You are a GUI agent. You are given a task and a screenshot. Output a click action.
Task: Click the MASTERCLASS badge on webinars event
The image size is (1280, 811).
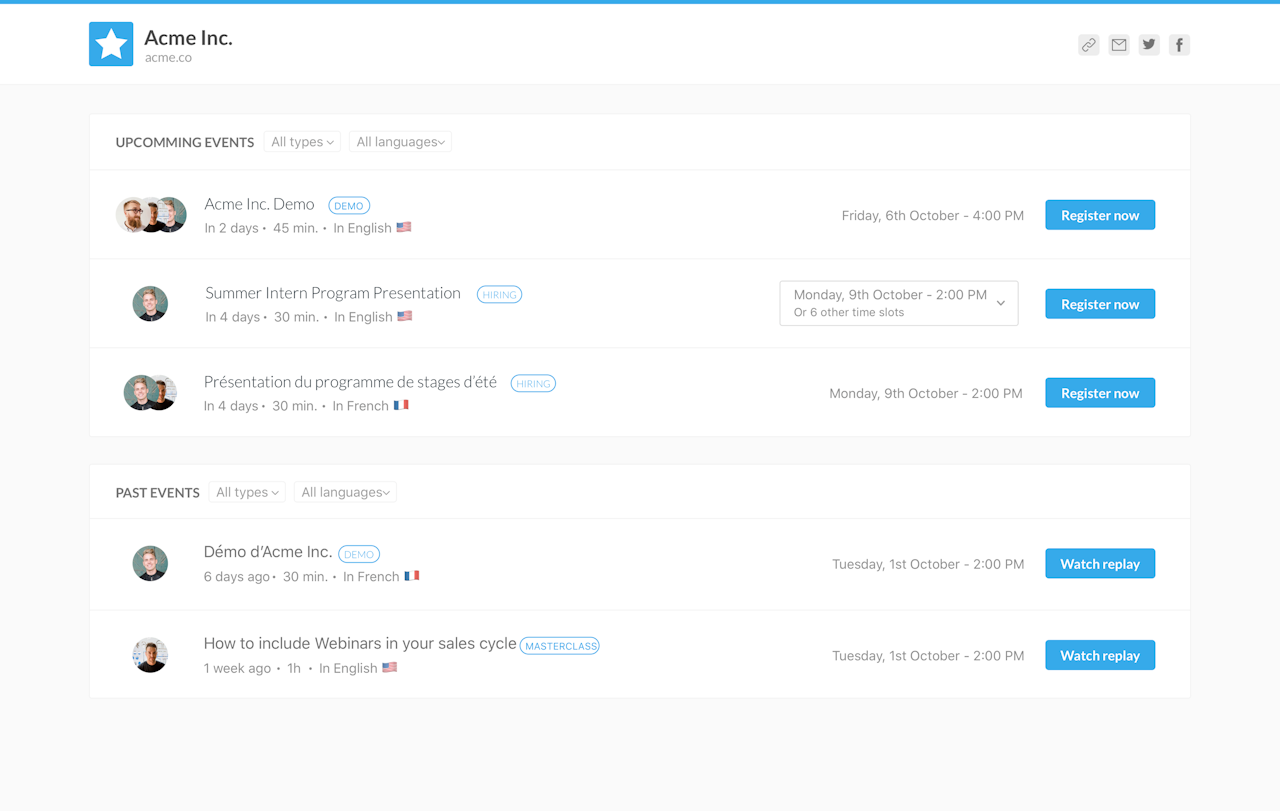tap(560, 646)
